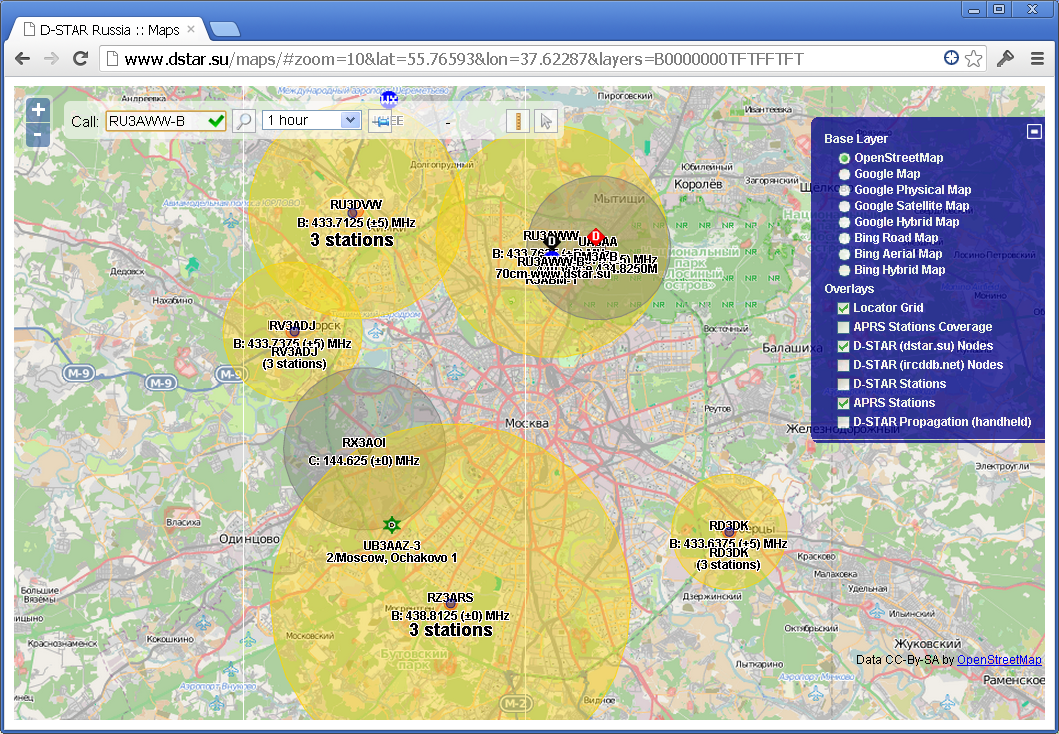
Task: Bookmark this page with star icon
Action: [x=973, y=59]
